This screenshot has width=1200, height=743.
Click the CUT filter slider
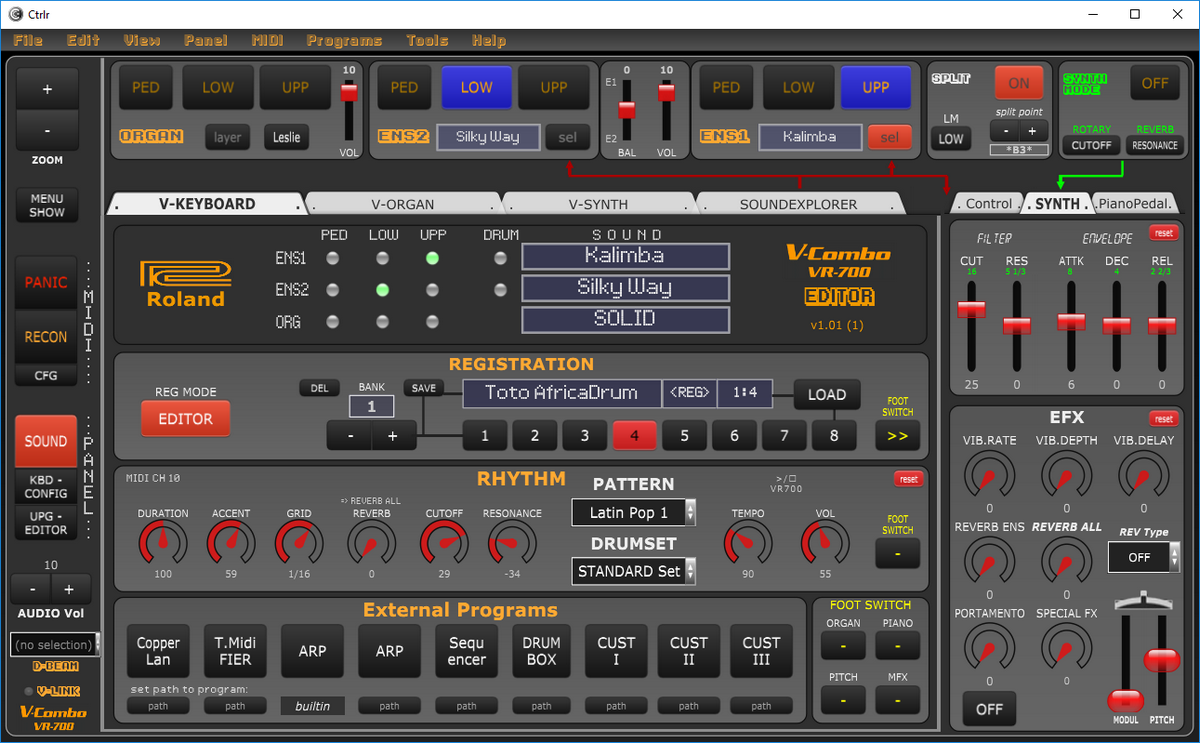pyautogui.click(x=971, y=310)
